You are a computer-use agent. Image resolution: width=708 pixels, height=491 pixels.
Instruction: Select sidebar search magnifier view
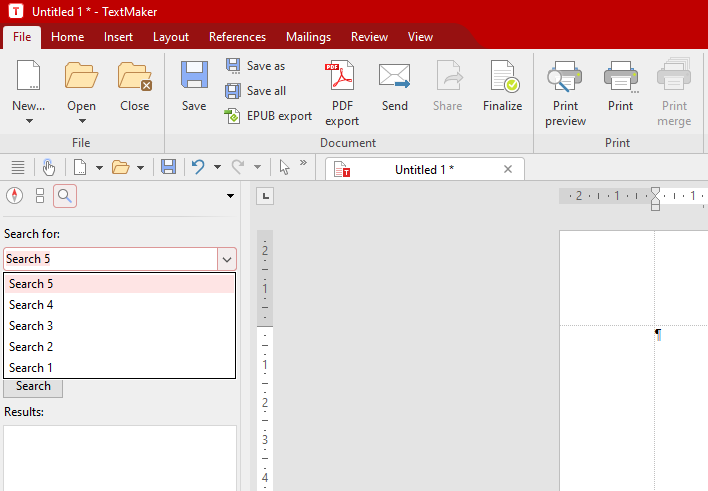[65, 196]
